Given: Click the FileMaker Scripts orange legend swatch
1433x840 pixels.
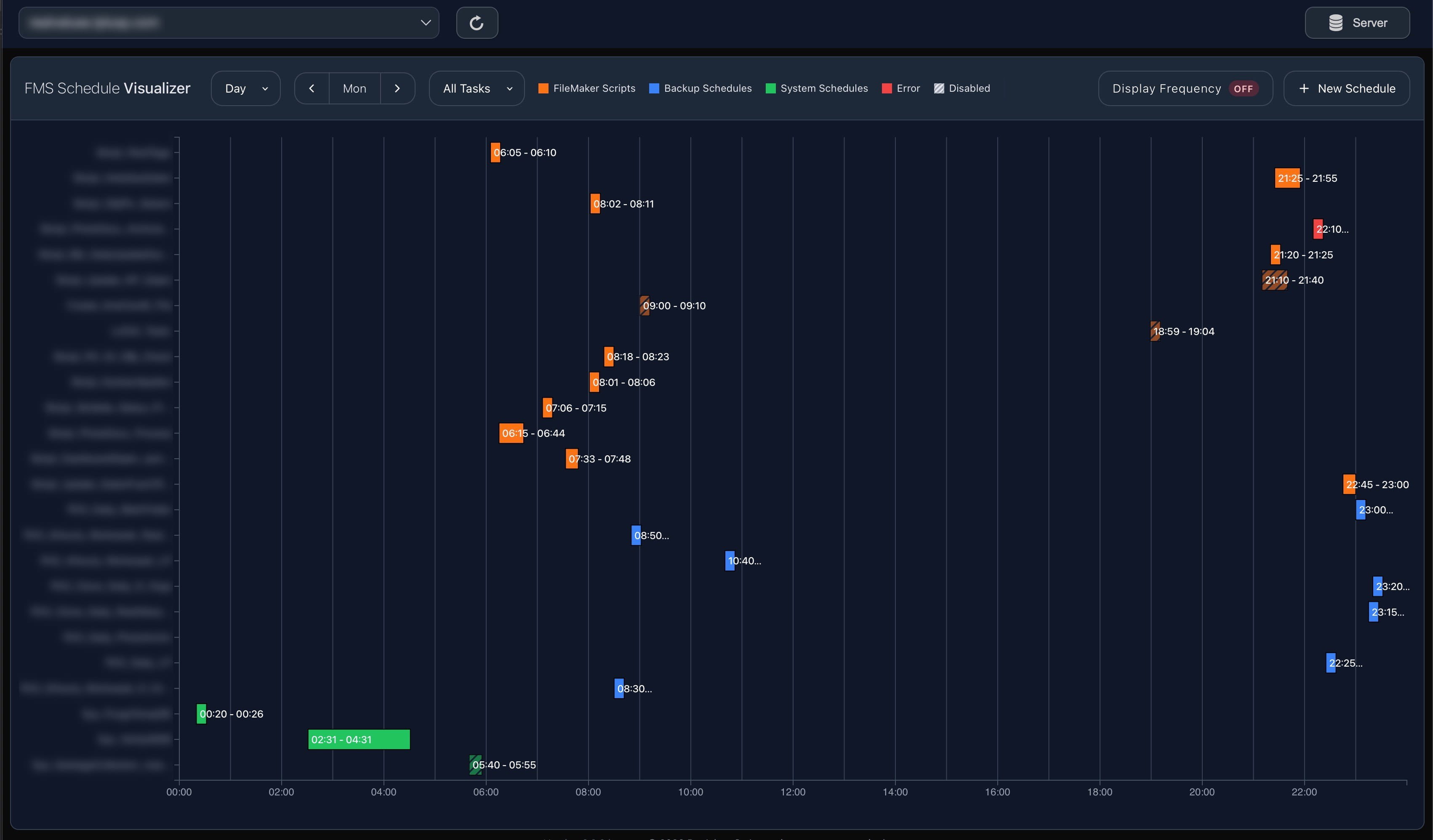Looking at the screenshot, I should 543,88.
